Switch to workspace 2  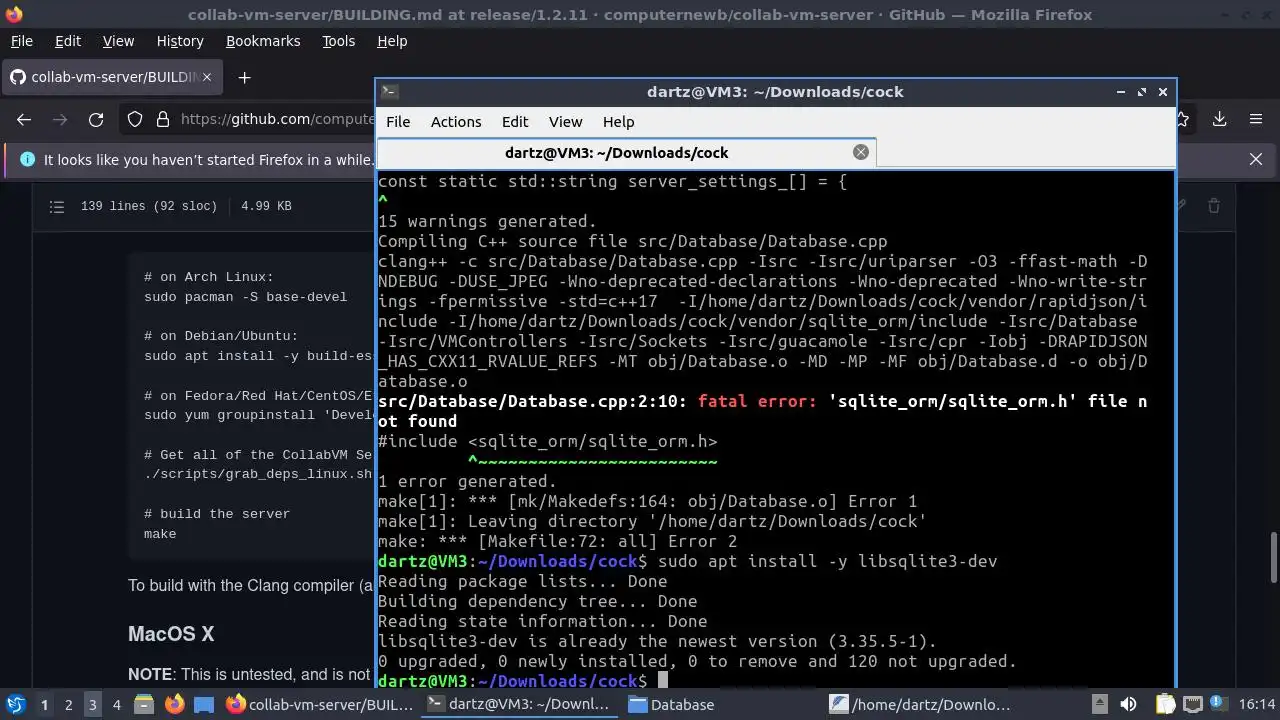click(x=68, y=704)
